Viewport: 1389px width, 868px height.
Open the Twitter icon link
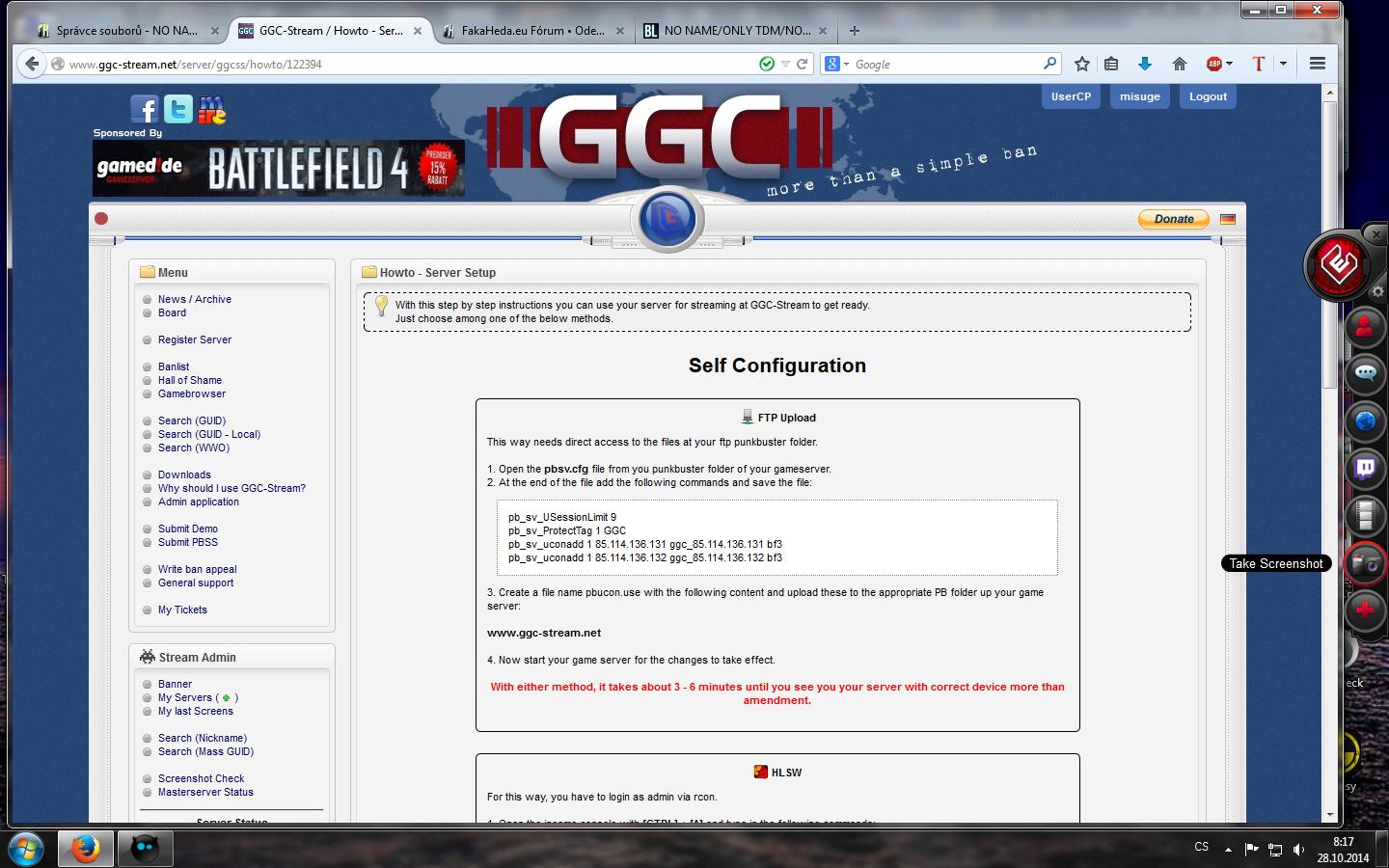(x=177, y=109)
